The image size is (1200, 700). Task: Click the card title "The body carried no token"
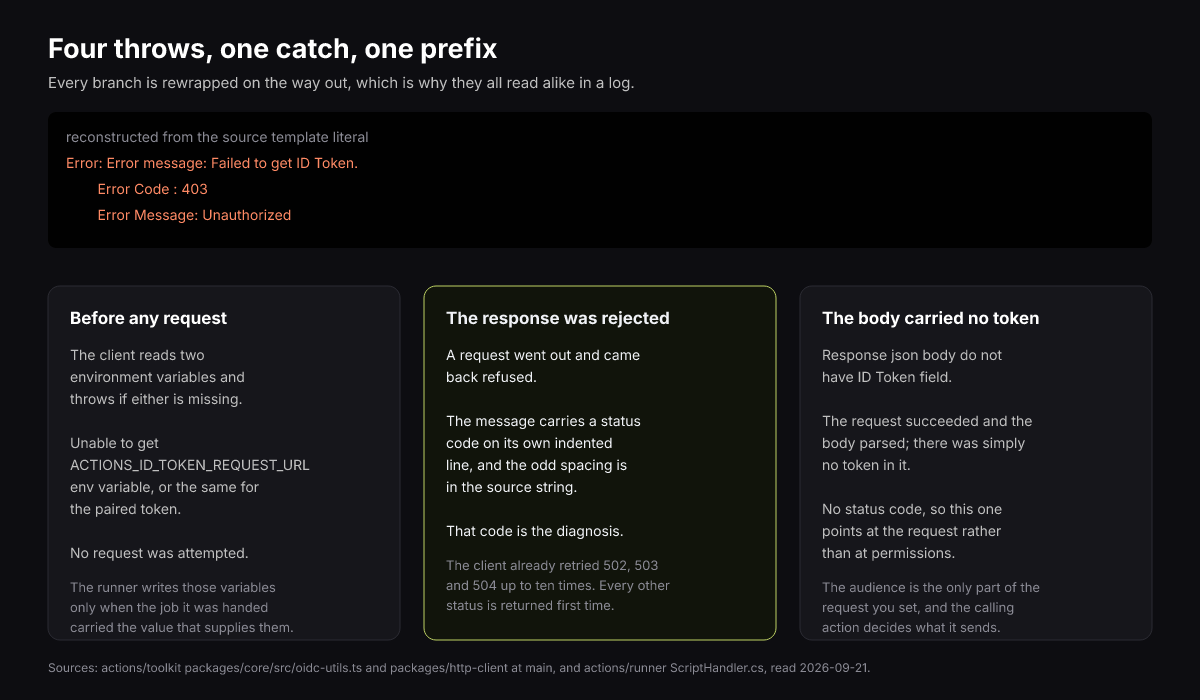point(931,318)
